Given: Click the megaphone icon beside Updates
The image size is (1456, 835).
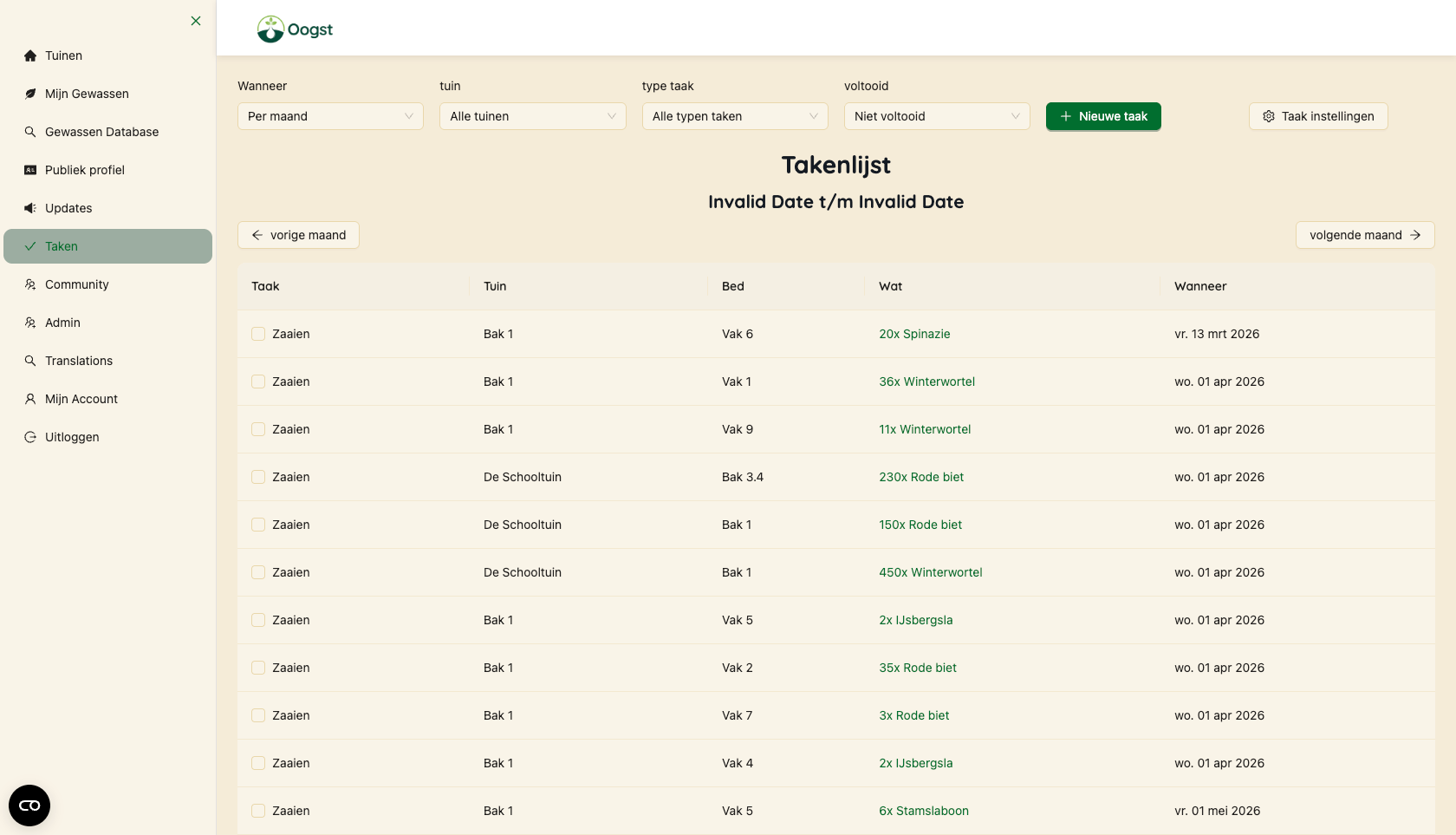Looking at the screenshot, I should (30, 208).
